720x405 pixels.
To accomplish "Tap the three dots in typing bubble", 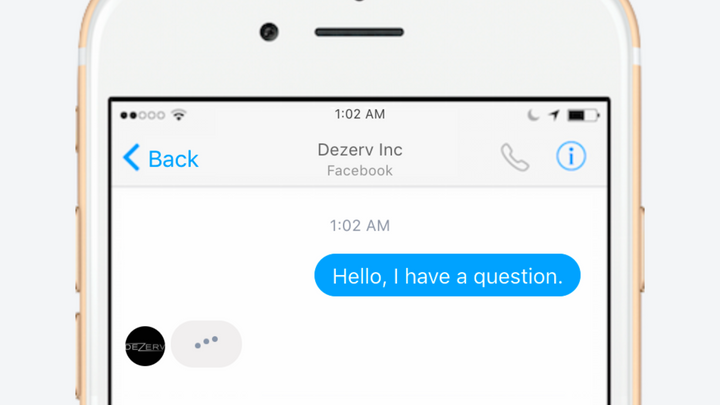I will point(206,342).
